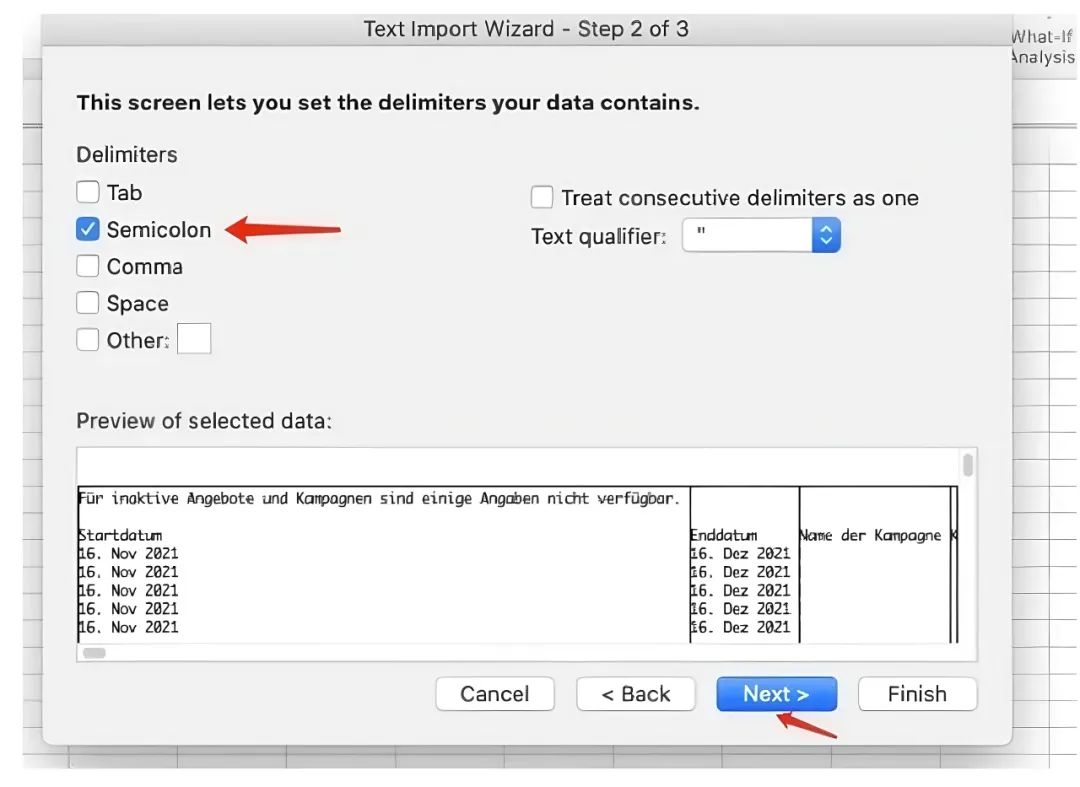Click the Text Import Wizard title bar

pos(526,29)
